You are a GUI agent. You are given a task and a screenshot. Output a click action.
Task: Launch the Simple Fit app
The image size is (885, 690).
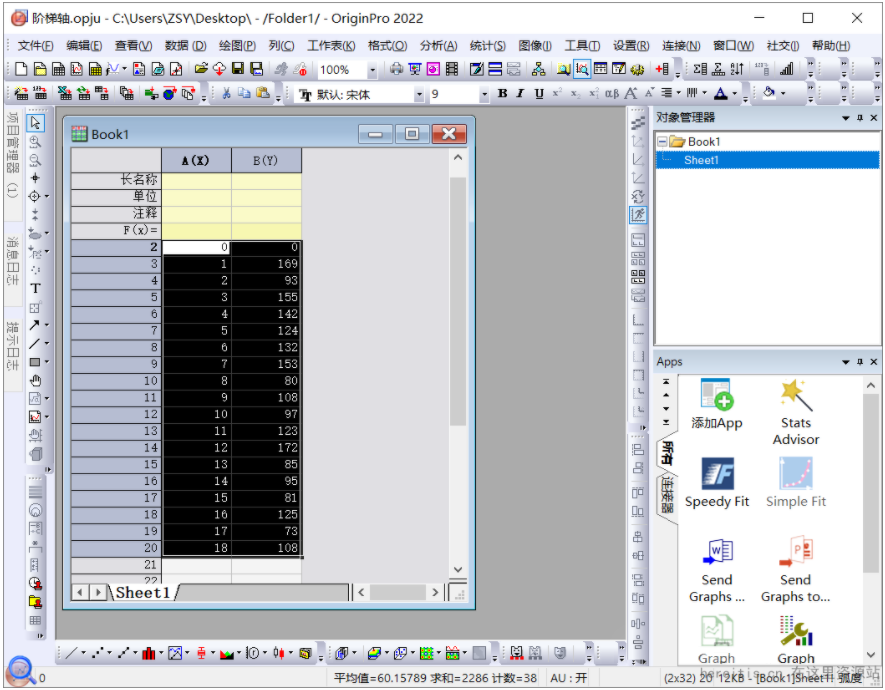[x=796, y=482]
